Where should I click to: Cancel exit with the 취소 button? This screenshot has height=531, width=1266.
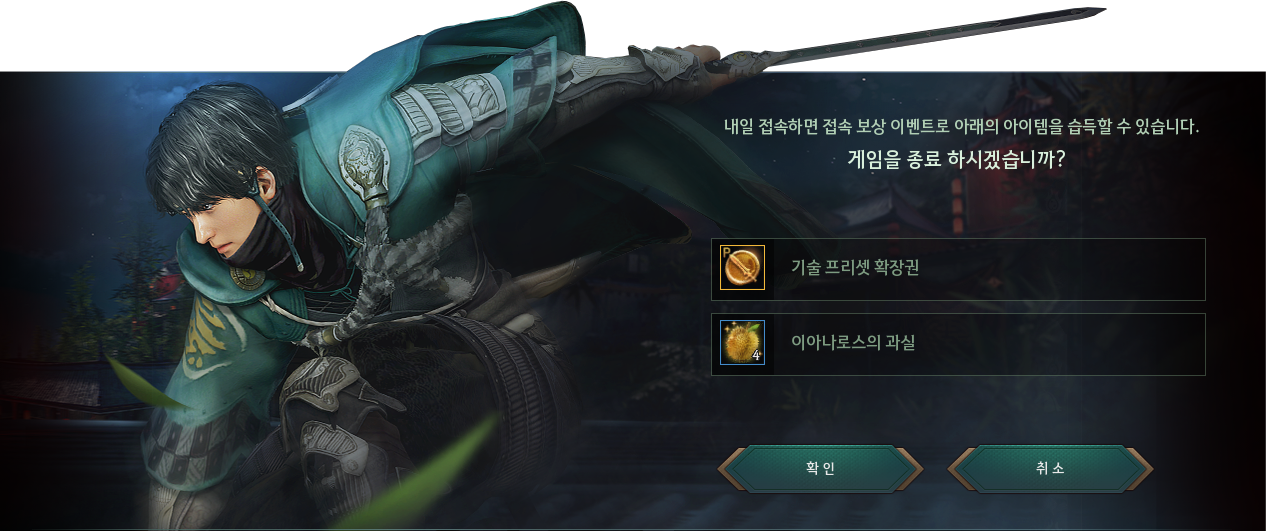[x=1050, y=469]
